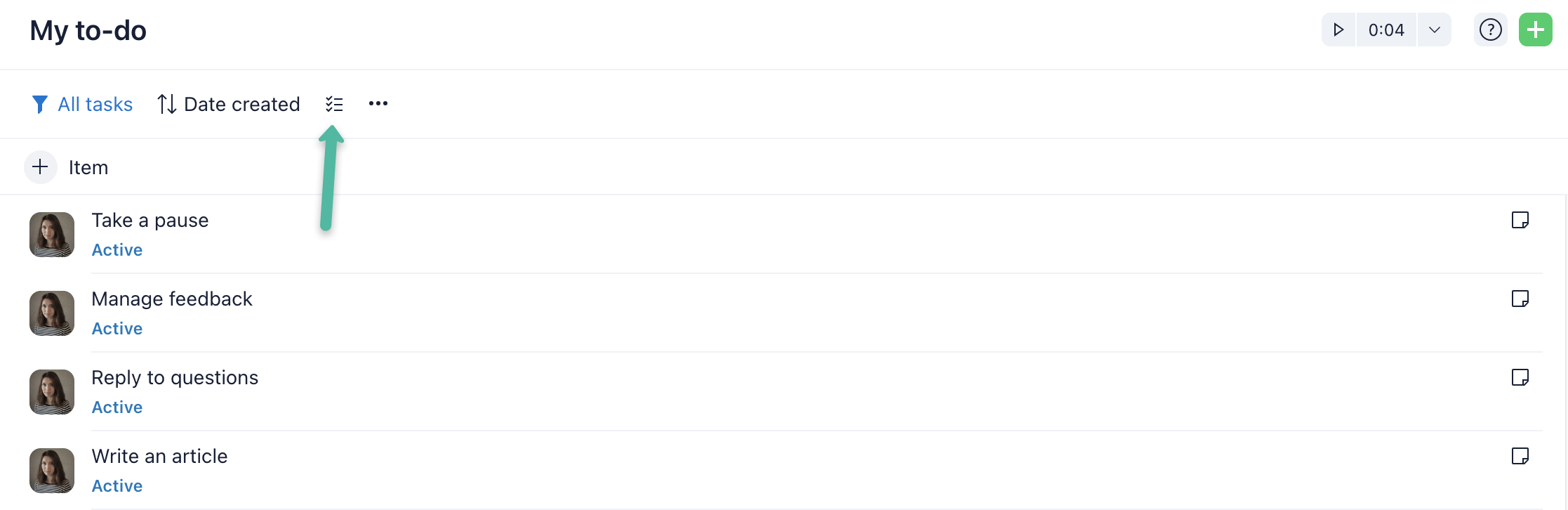Viewport: 1568px width, 510px height.
Task: Open the help question mark icon
Action: point(1490,30)
